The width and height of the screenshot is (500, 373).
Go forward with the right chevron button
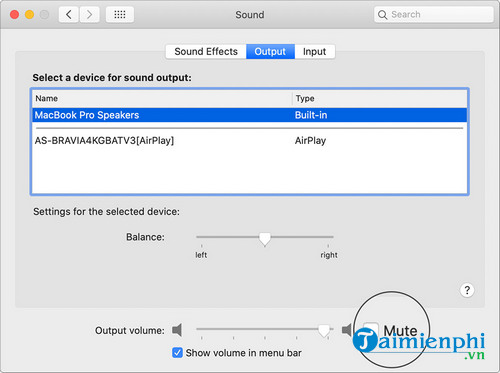pyautogui.click(x=89, y=15)
